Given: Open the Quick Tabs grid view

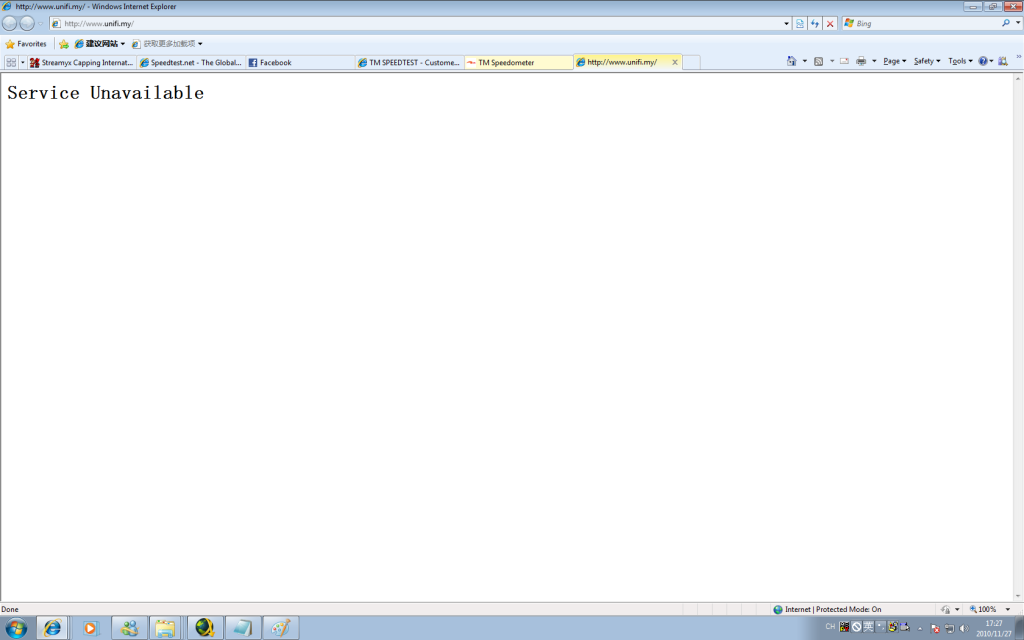Looking at the screenshot, I should pos(11,62).
